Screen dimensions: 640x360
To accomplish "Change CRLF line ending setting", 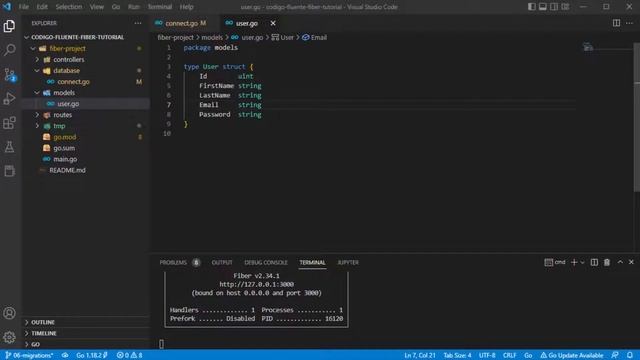I will [x=509, y=355].
